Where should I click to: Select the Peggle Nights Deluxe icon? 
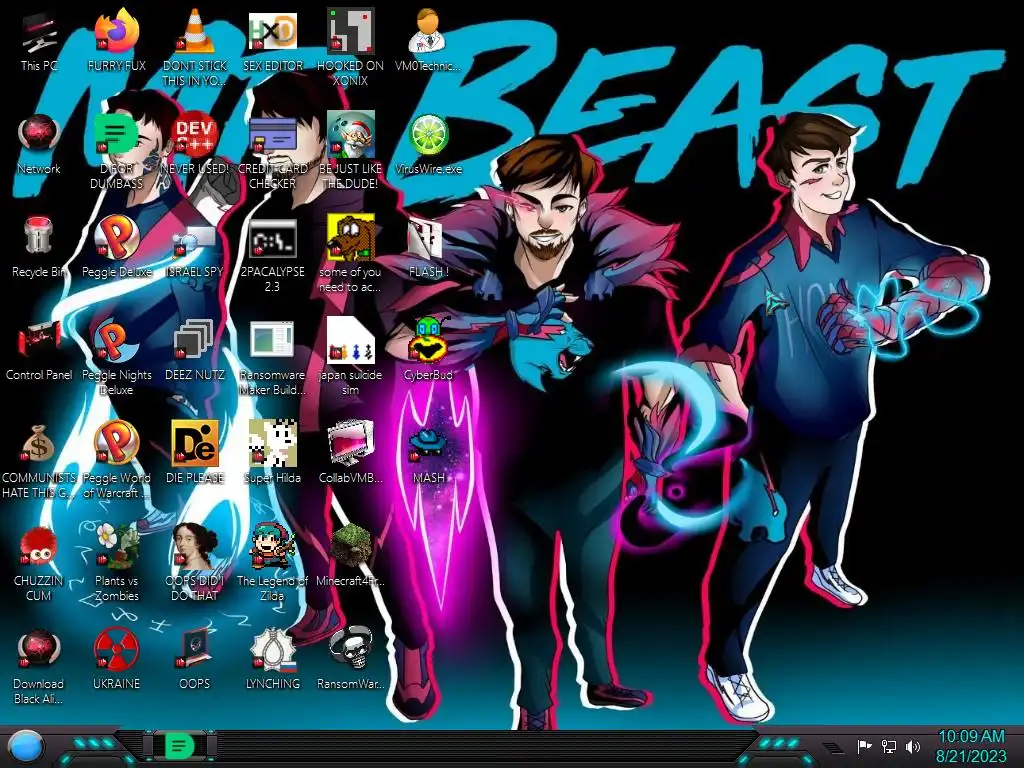[117, 340]
